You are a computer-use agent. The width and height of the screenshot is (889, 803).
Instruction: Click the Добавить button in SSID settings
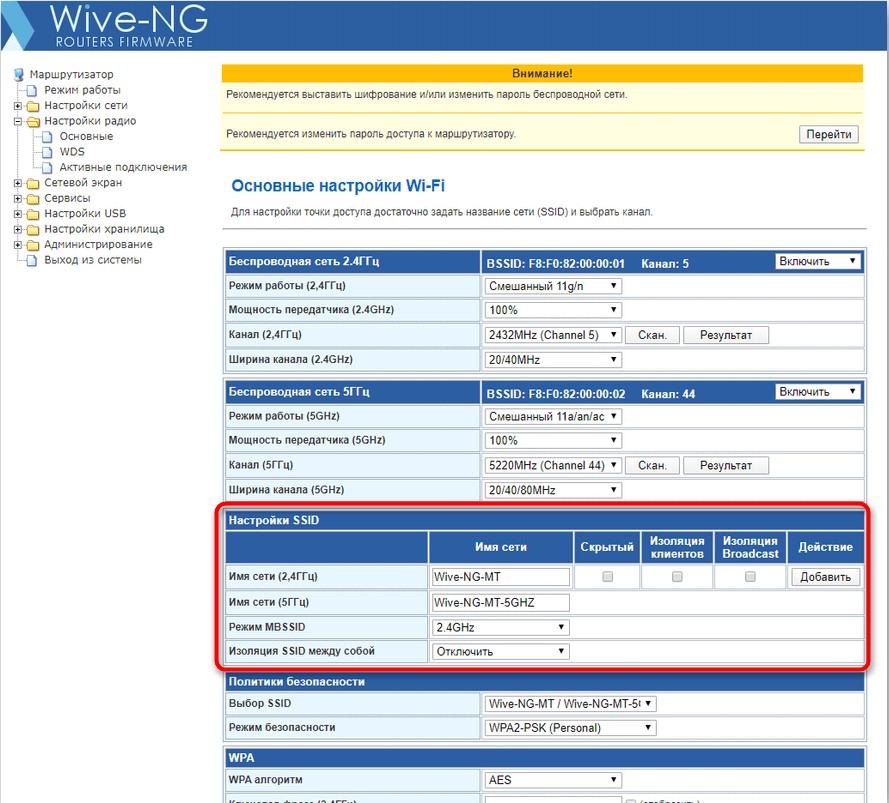(825, 577)
